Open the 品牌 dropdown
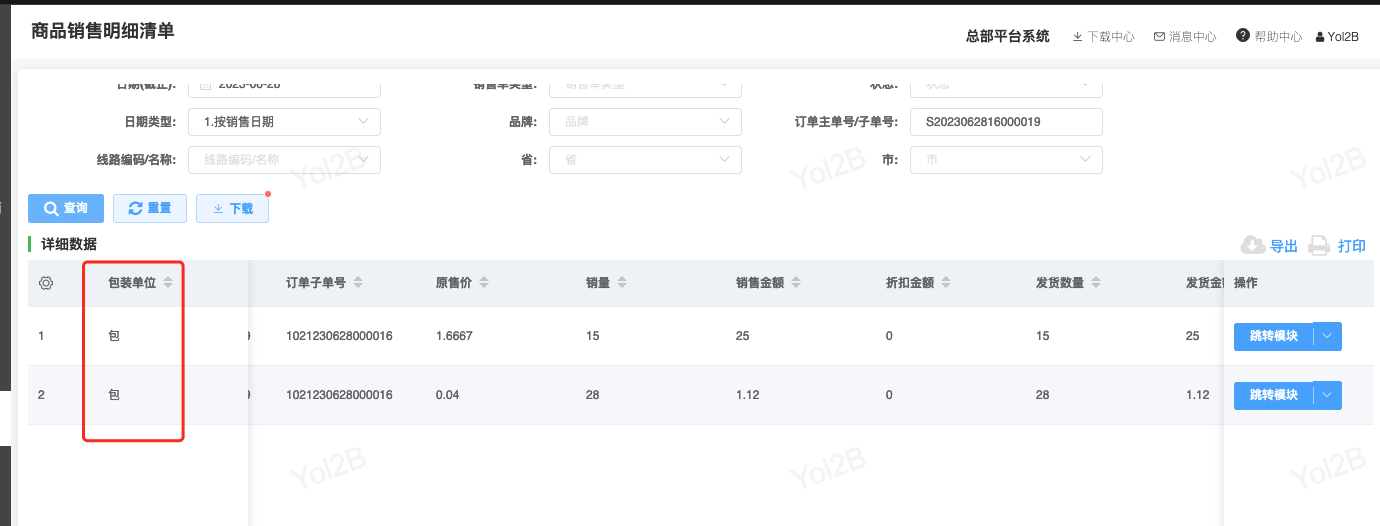This screenshot has height=526, width=1380. tap(645, 122)
